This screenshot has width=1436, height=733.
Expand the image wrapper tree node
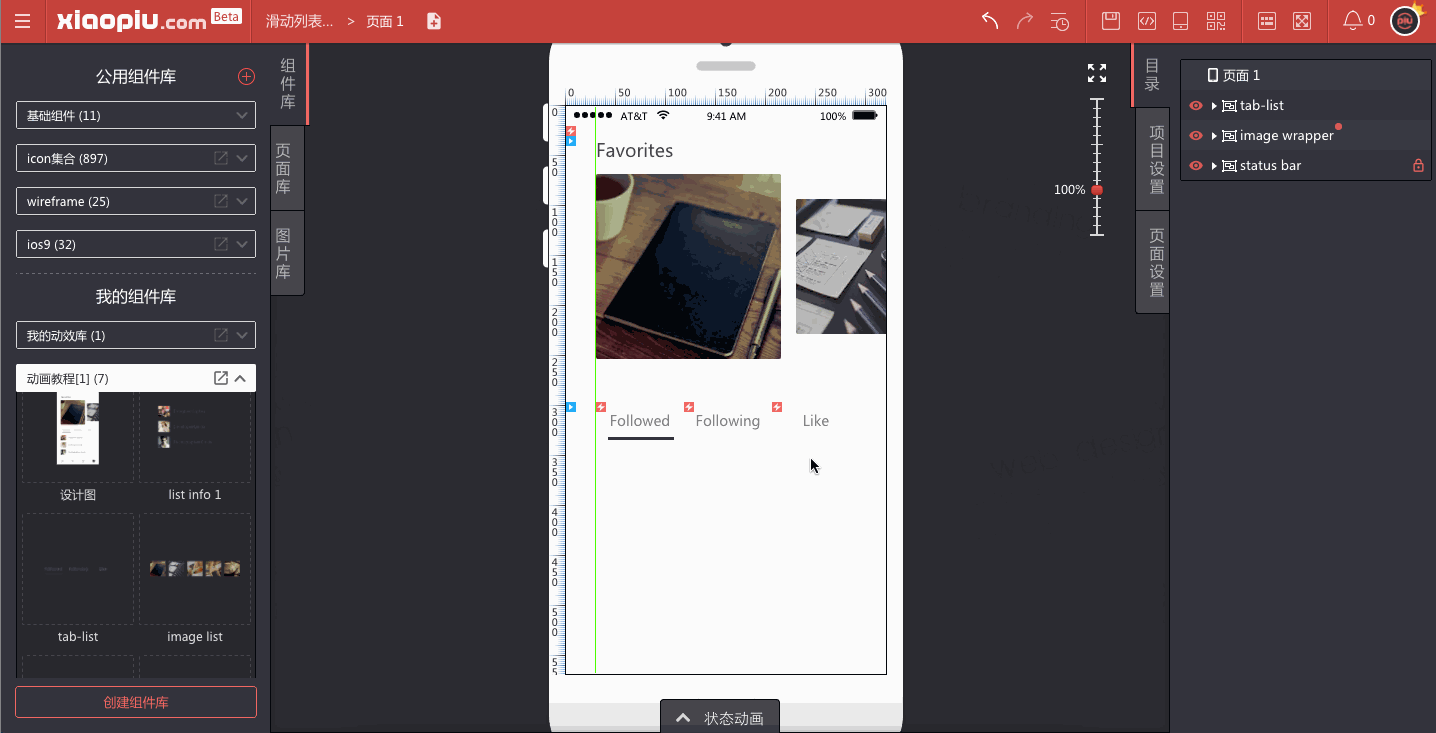[1214, 136]
